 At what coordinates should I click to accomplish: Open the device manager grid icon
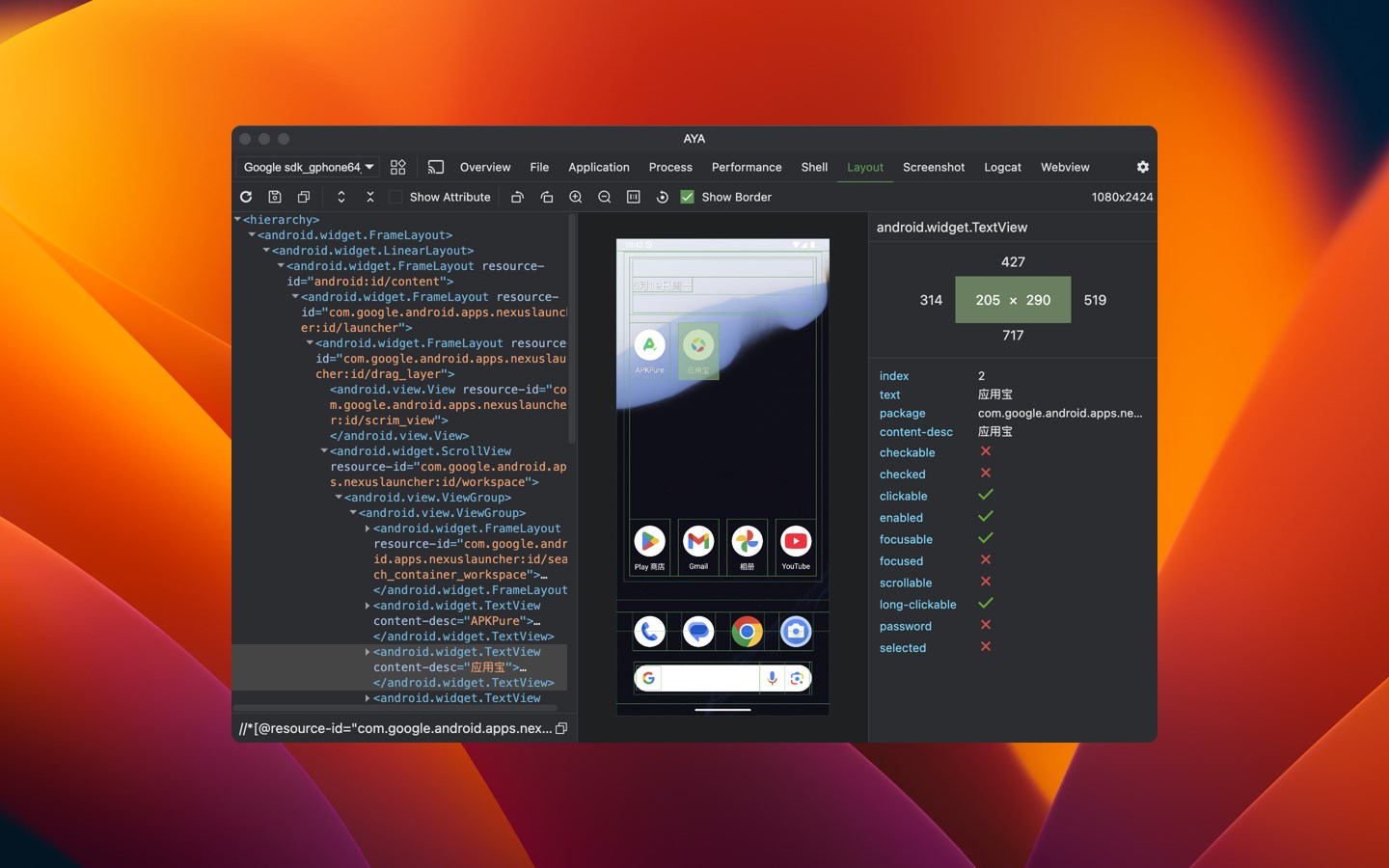[398, 167]
